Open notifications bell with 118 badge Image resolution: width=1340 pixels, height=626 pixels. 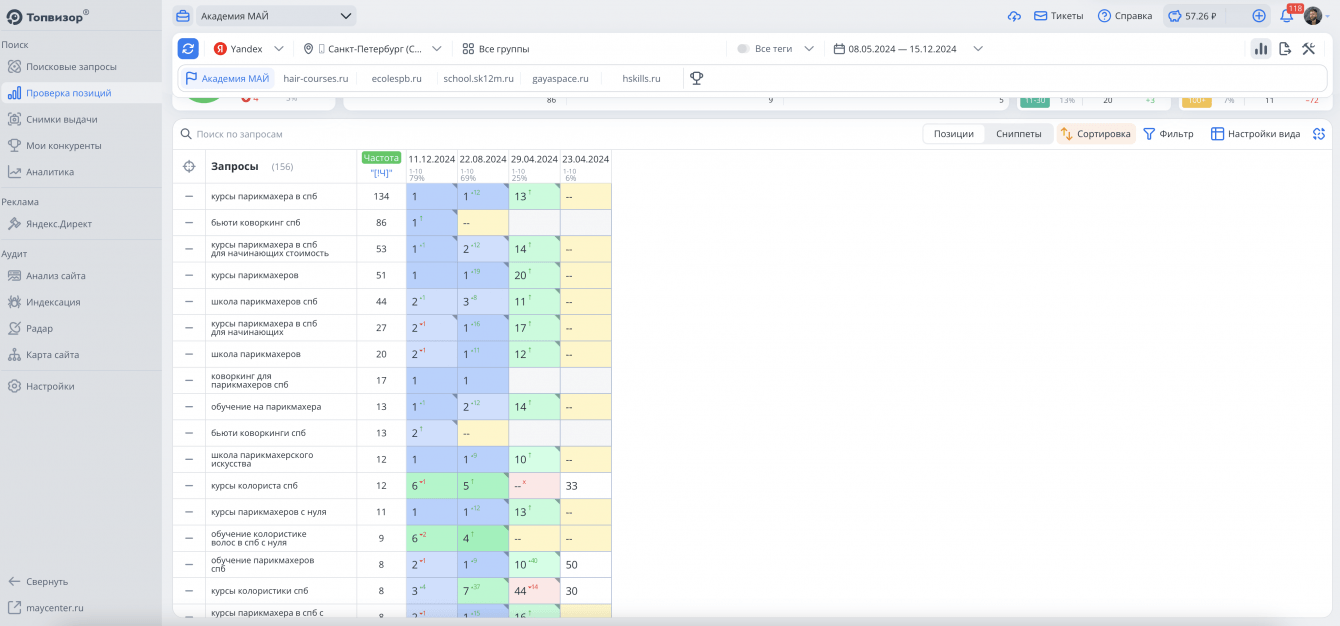point(1287,15)
